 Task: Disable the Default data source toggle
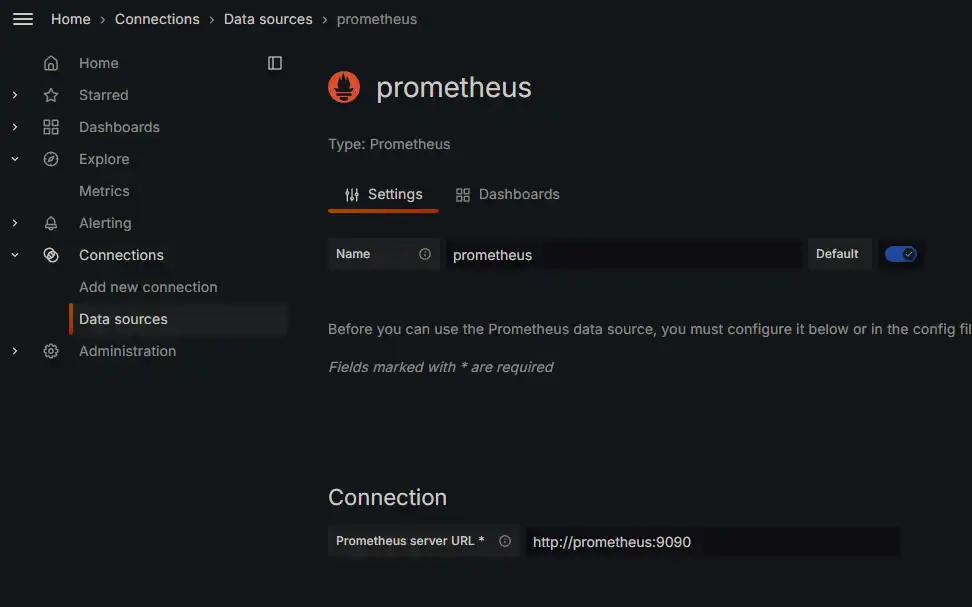tap(901, 254)
